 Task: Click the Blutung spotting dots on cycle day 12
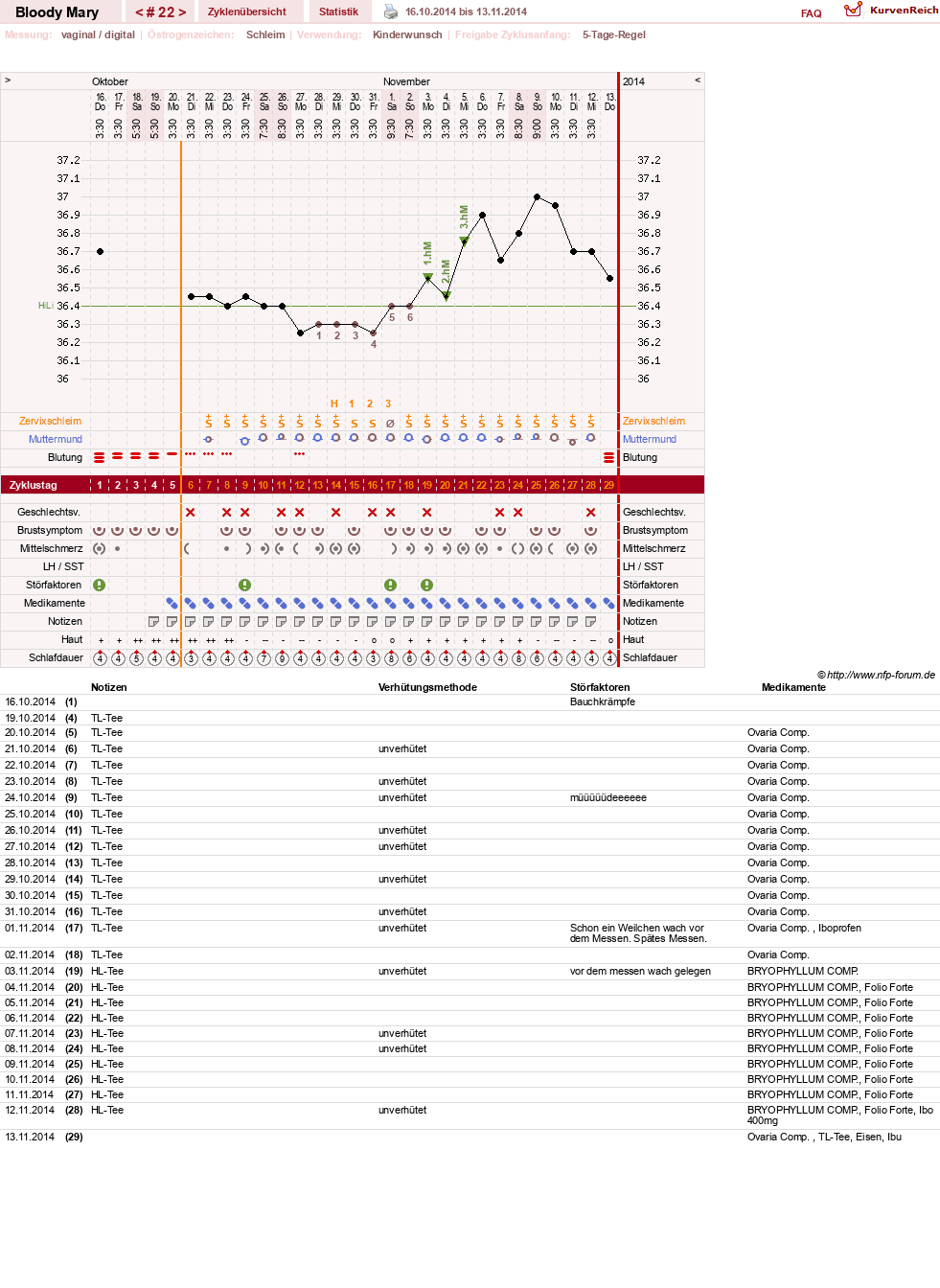click(300, 453)
